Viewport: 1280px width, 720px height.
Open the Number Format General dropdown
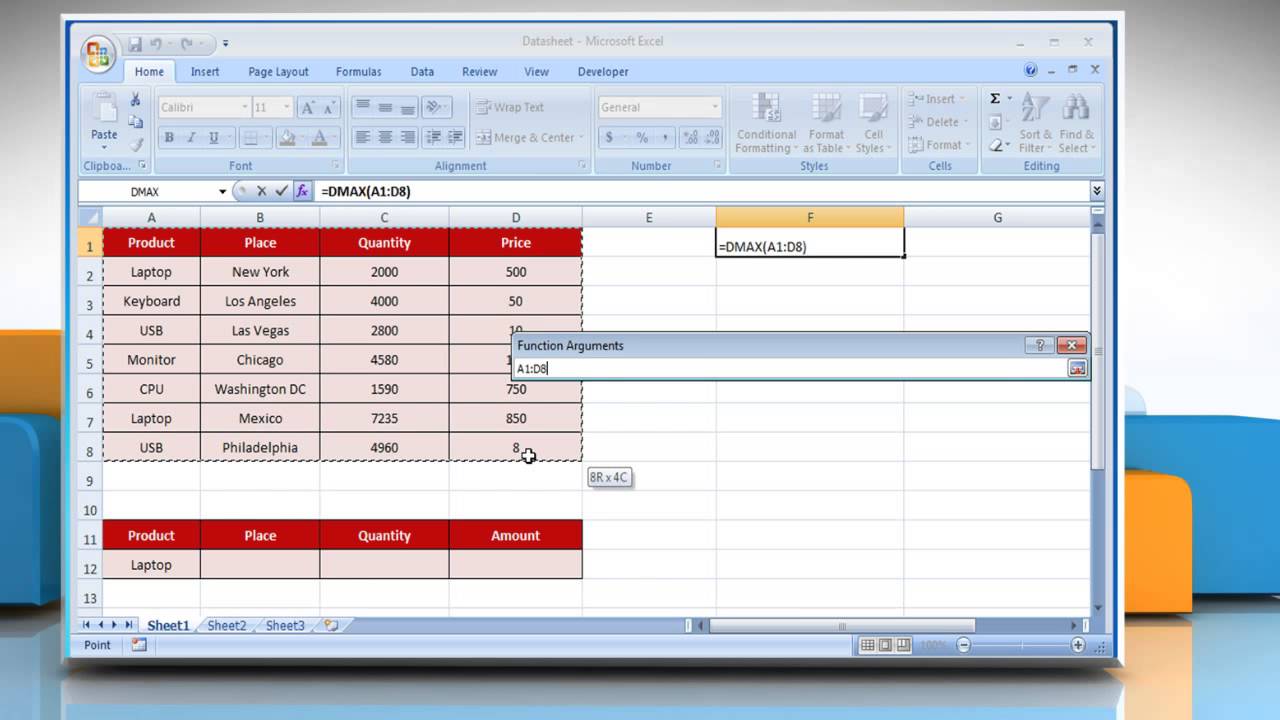[714, 107]
